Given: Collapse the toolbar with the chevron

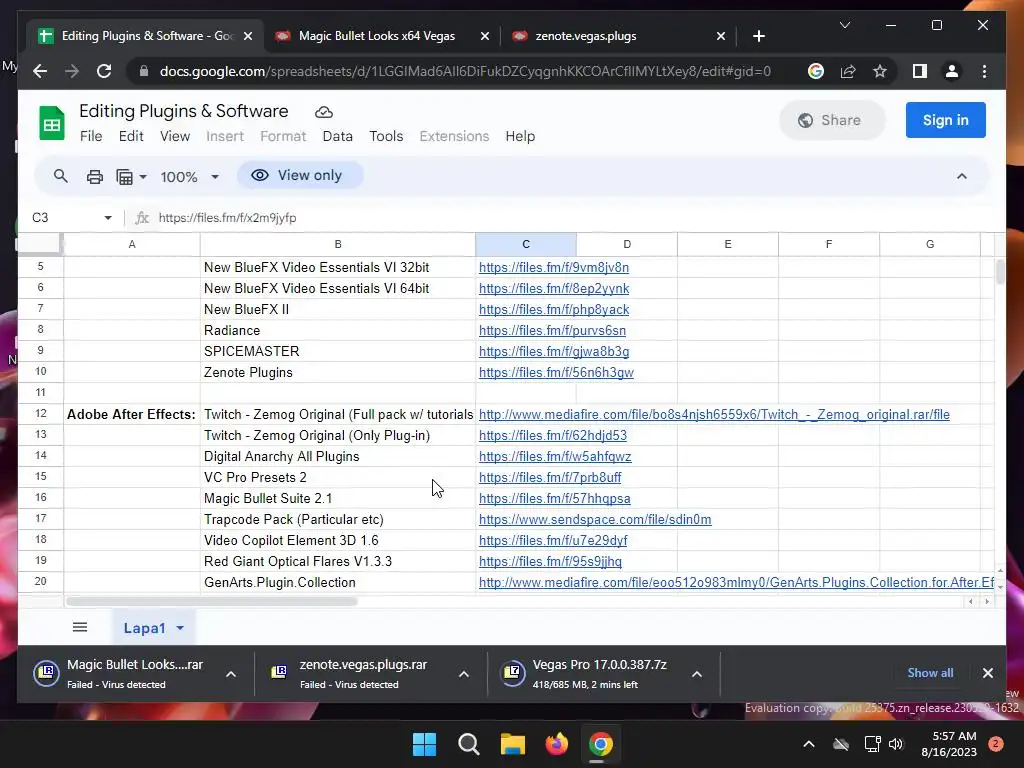Looking at the screenshot, I should [x=961, y=176].
